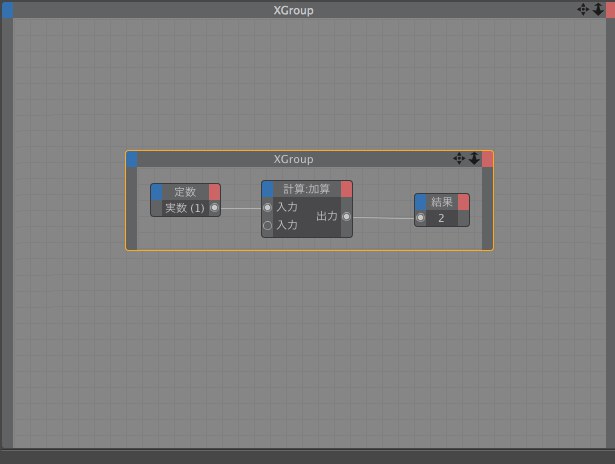Click the outer XGroup vertical resize arrow icon
This screenshot has height=464, width=615.
click(x=598, y=9)
